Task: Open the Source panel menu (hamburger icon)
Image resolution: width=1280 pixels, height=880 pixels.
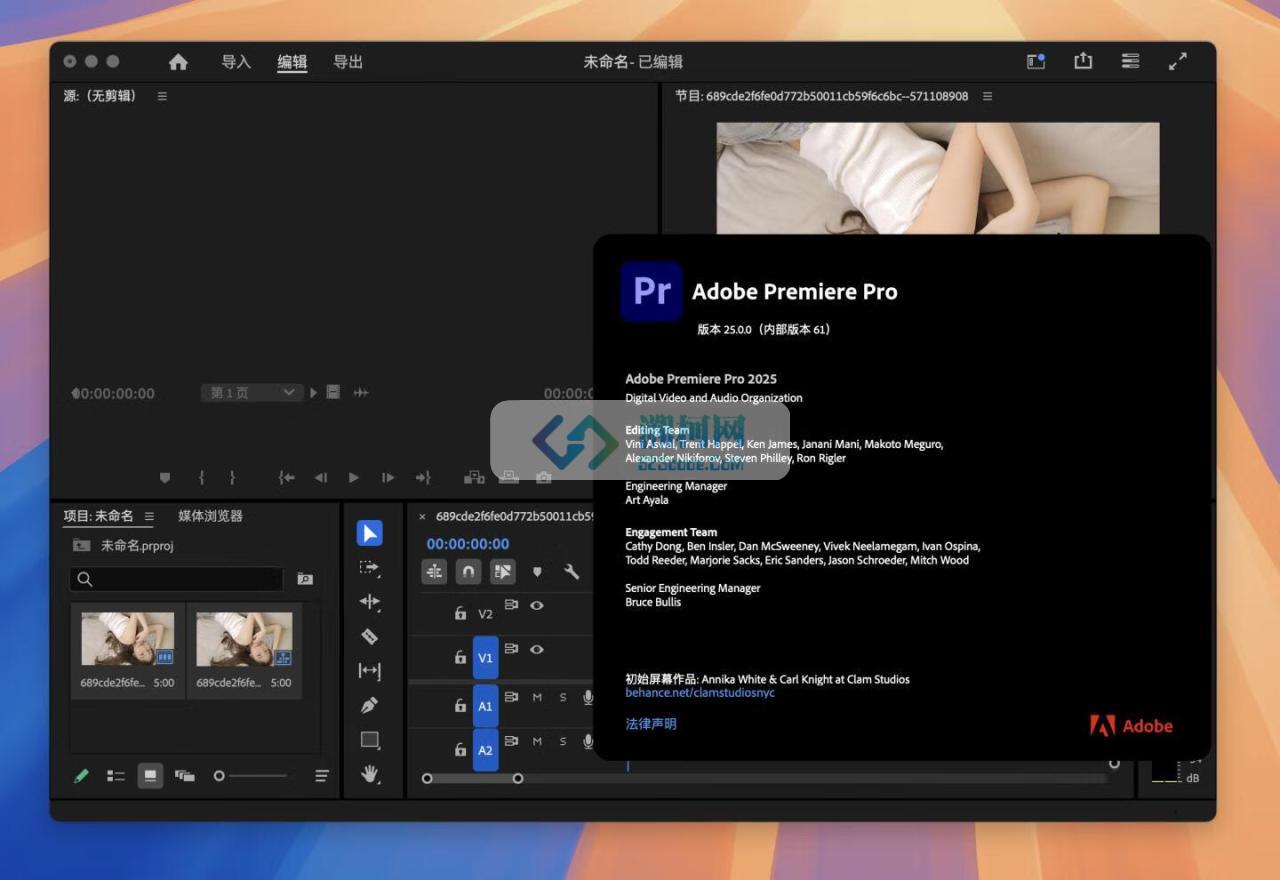Action: [x=162, y=96]
